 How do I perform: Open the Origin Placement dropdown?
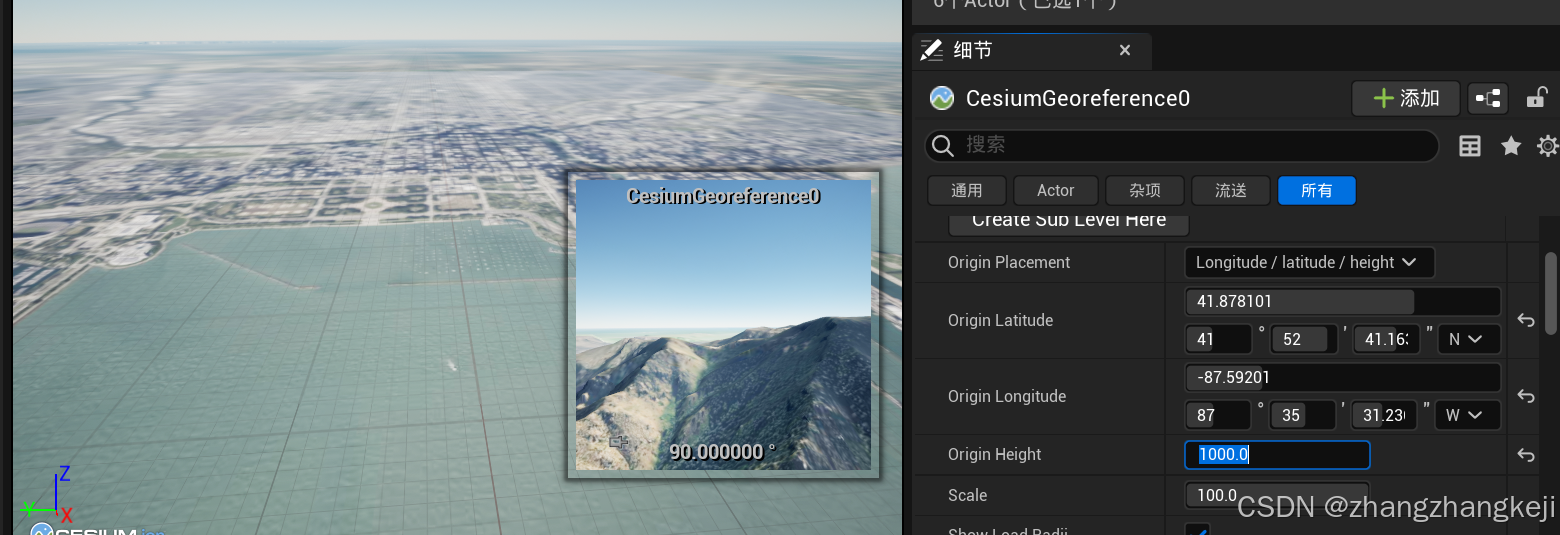click(x=1310, y=262)
